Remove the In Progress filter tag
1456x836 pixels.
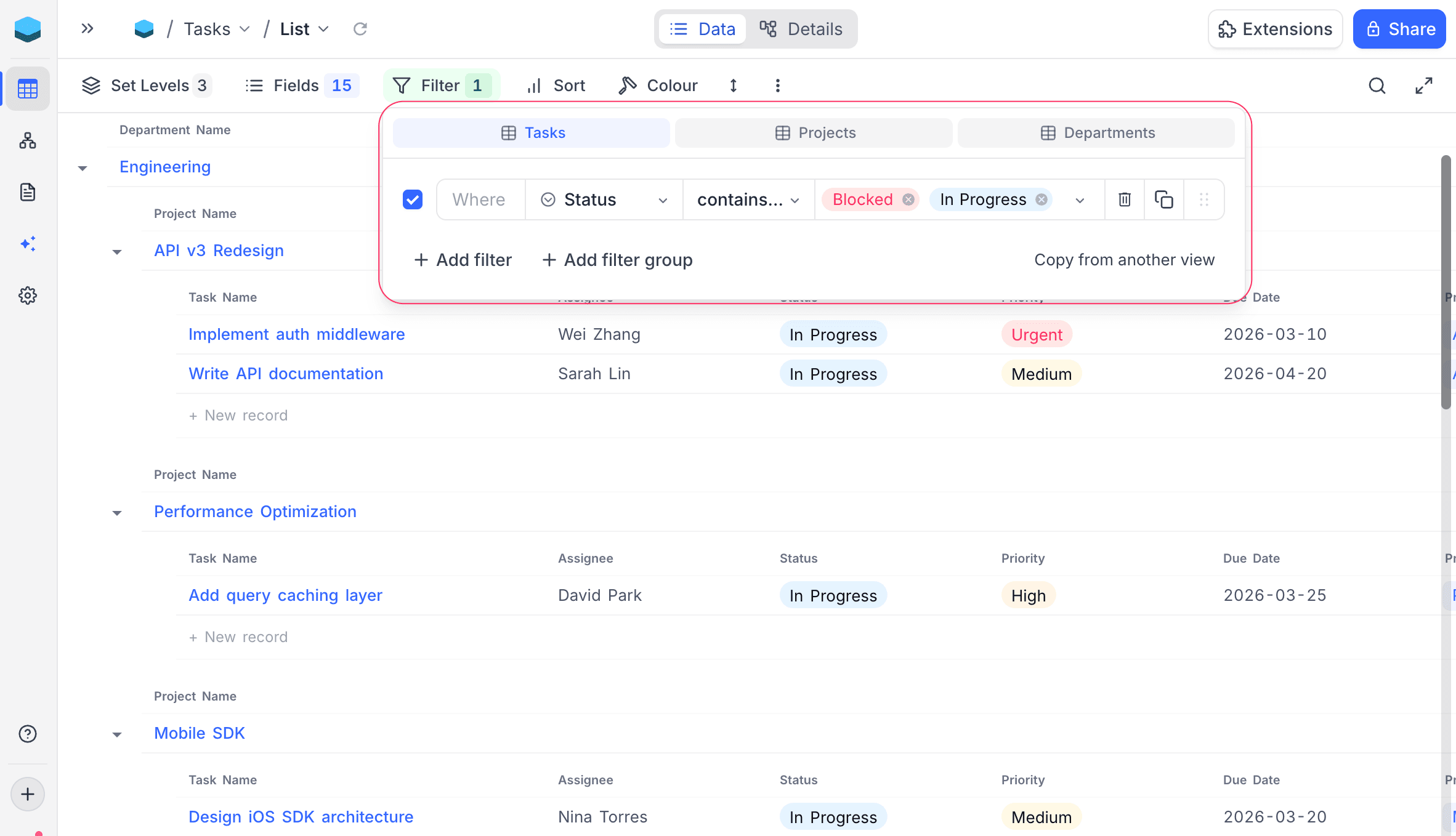(1041, 199)
